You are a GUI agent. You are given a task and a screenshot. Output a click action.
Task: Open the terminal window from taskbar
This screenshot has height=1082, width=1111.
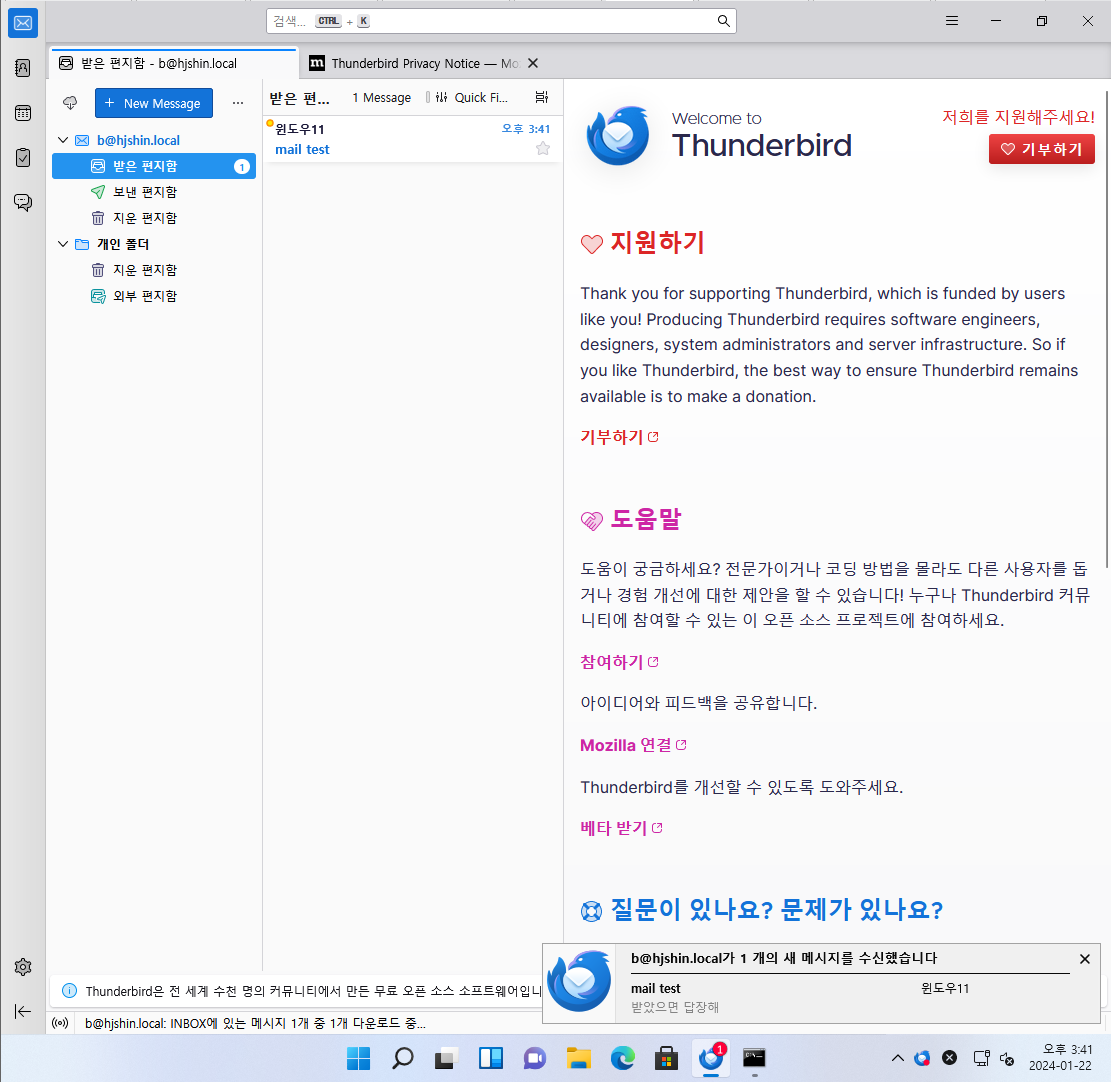tap(754, 1059)
